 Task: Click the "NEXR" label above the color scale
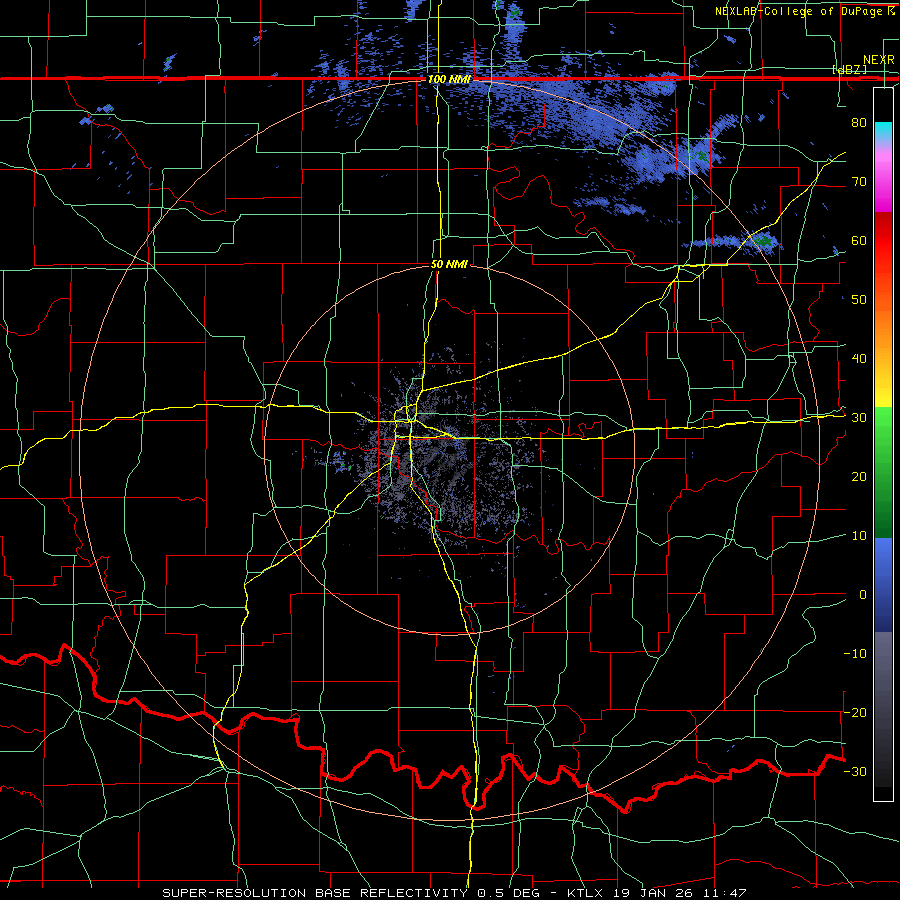click(879, 60)
